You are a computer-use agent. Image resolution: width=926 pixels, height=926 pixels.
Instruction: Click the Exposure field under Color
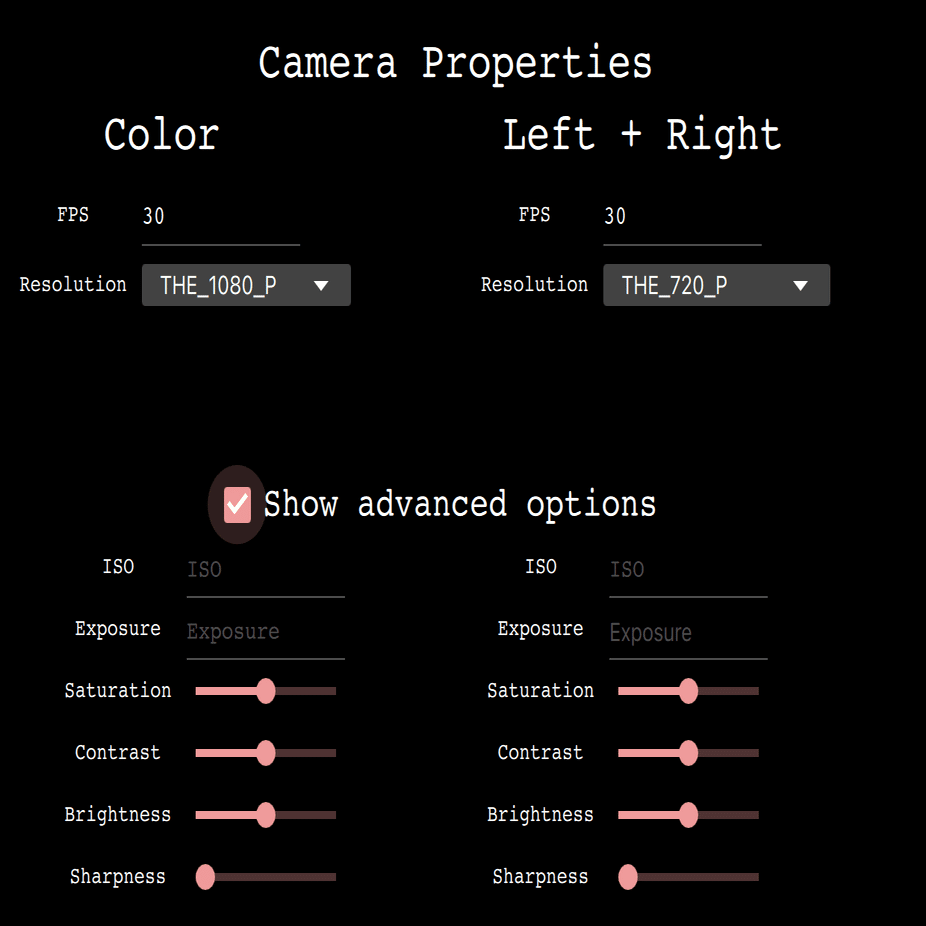tap(265, 632)
